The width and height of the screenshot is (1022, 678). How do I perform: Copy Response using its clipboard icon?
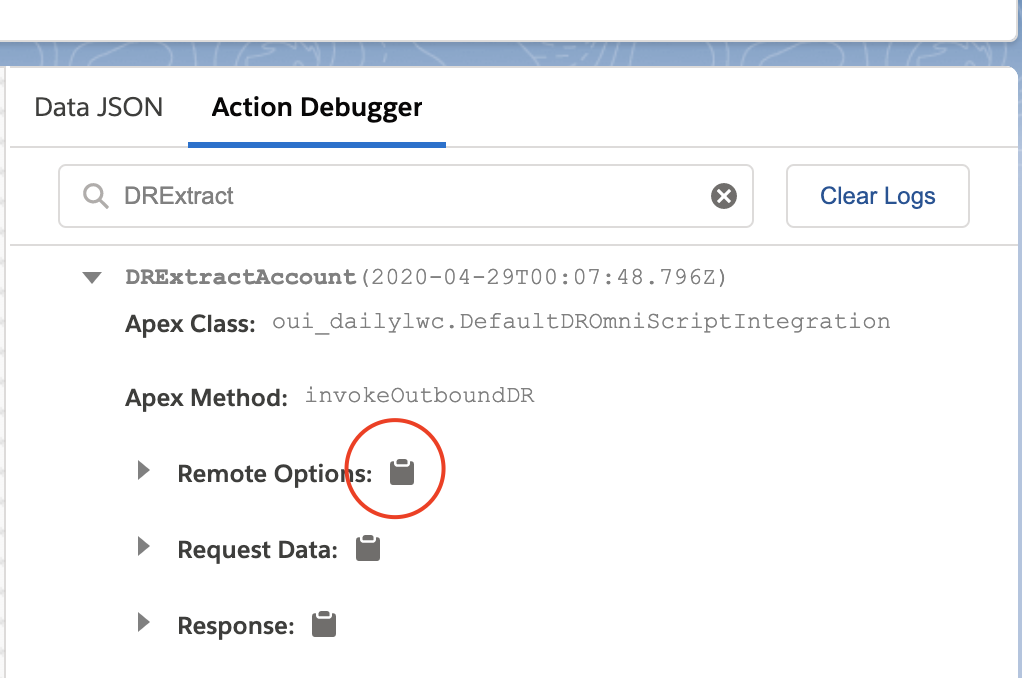coord(323,624)
